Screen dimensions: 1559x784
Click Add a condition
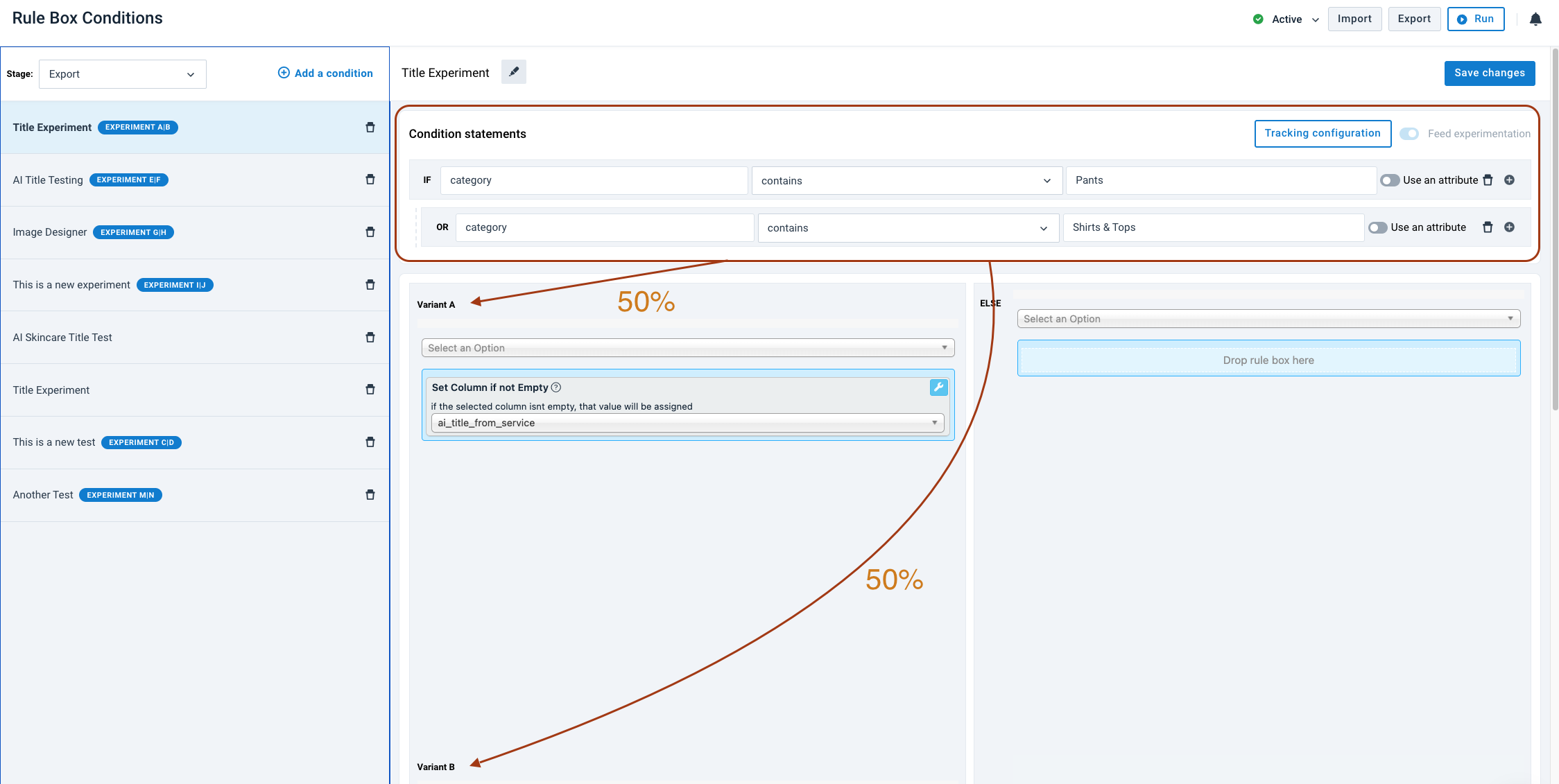325,73
